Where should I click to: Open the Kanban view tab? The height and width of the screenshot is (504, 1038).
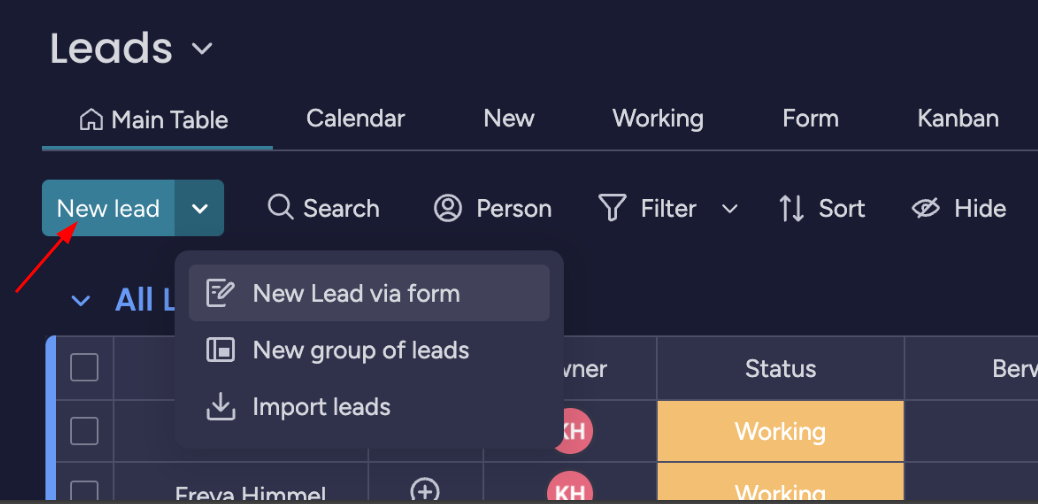point(957,119)
